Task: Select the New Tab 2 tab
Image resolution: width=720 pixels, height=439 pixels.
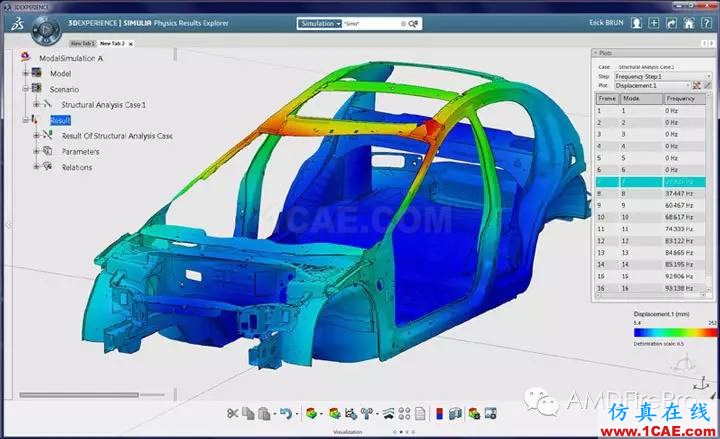Action: [x=112, y=43]
